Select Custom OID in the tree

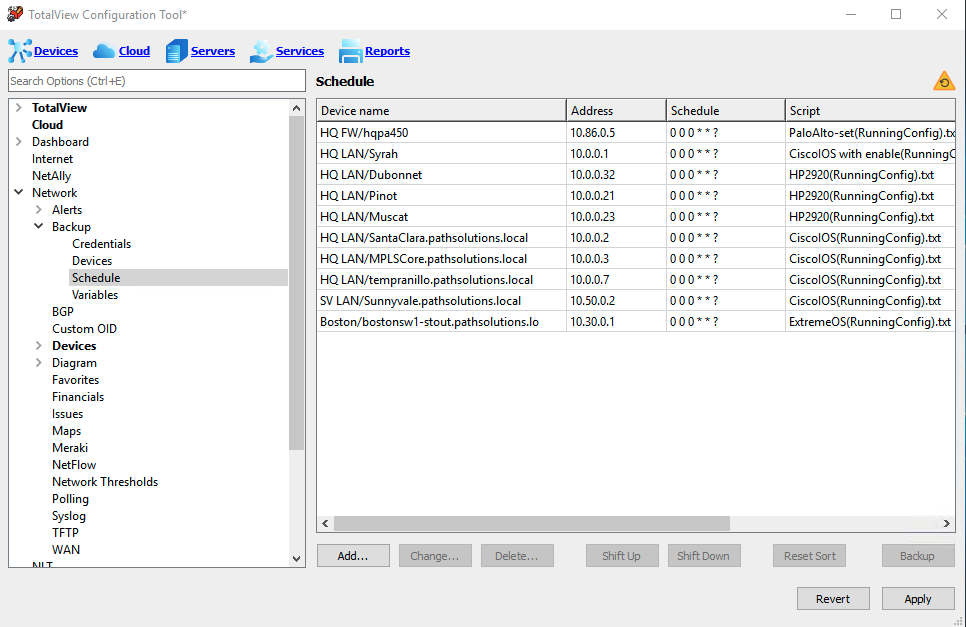(x=84, y=329)
